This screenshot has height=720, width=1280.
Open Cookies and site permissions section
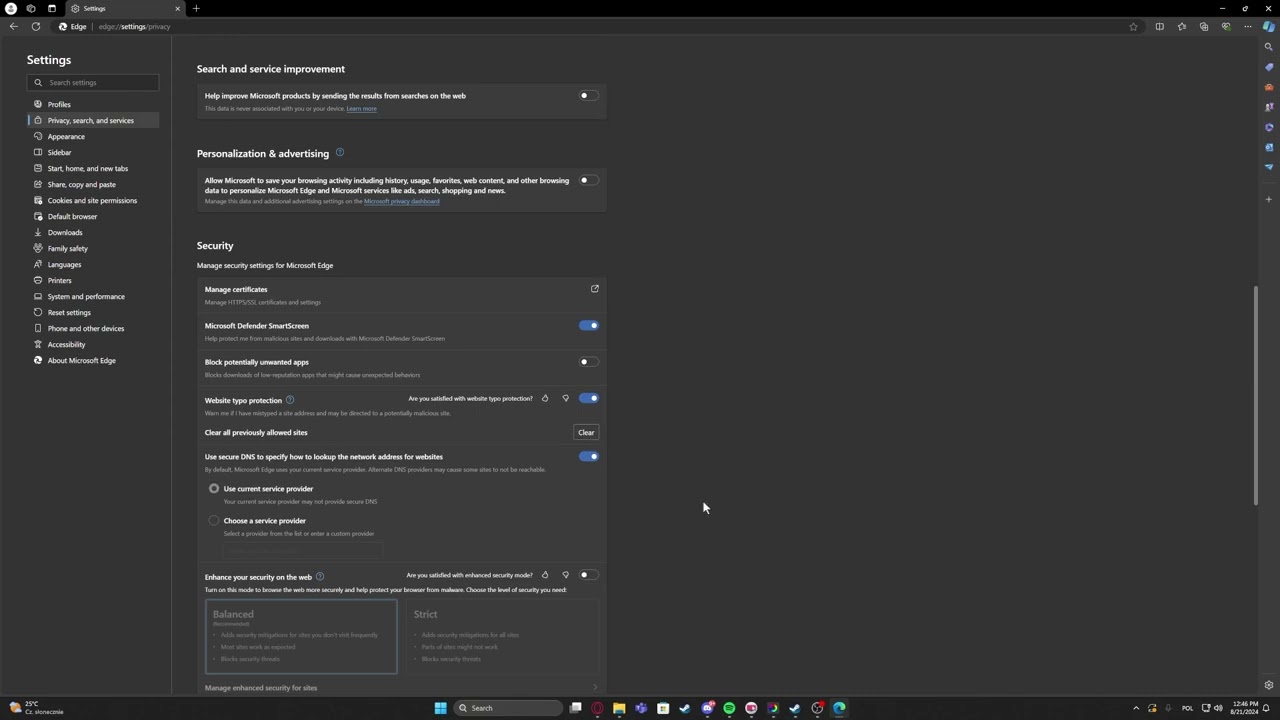tap(92, 200)
